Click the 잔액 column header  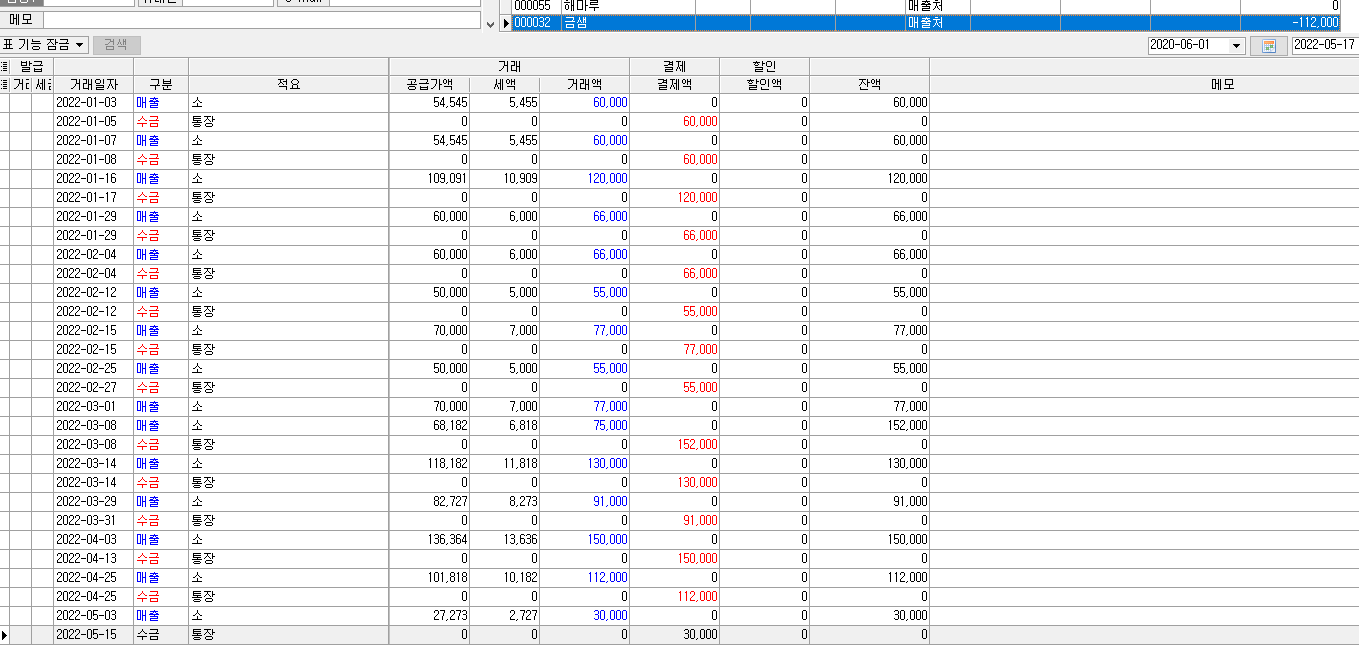tap(869, 85)
